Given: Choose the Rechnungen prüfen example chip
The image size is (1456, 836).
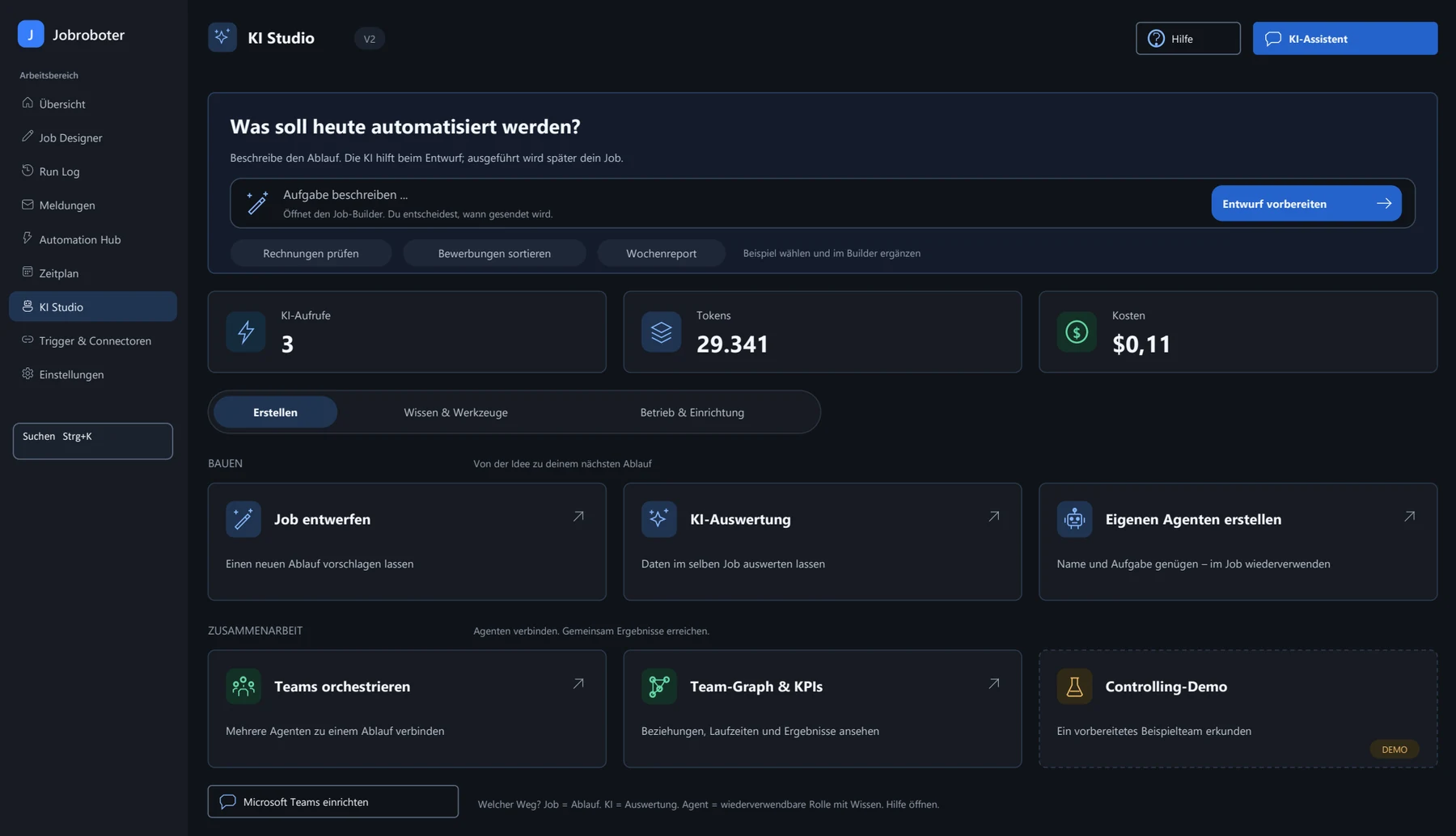Looking at the screenshot, I should (x=311, y=253).
